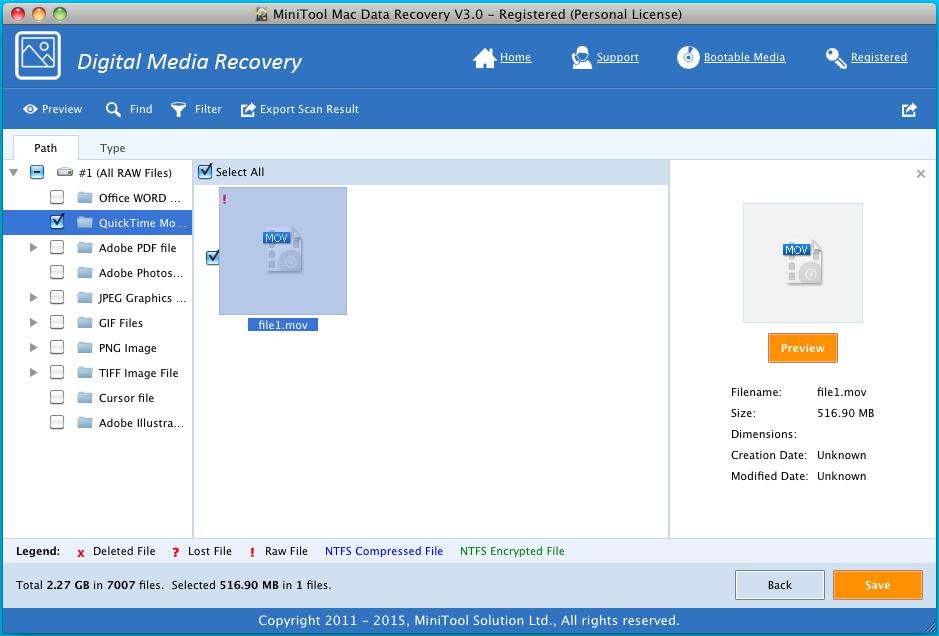Screen dimensions: 939x636
Task: Click the Office WORD folder icon
Action: tap(84, 198)
